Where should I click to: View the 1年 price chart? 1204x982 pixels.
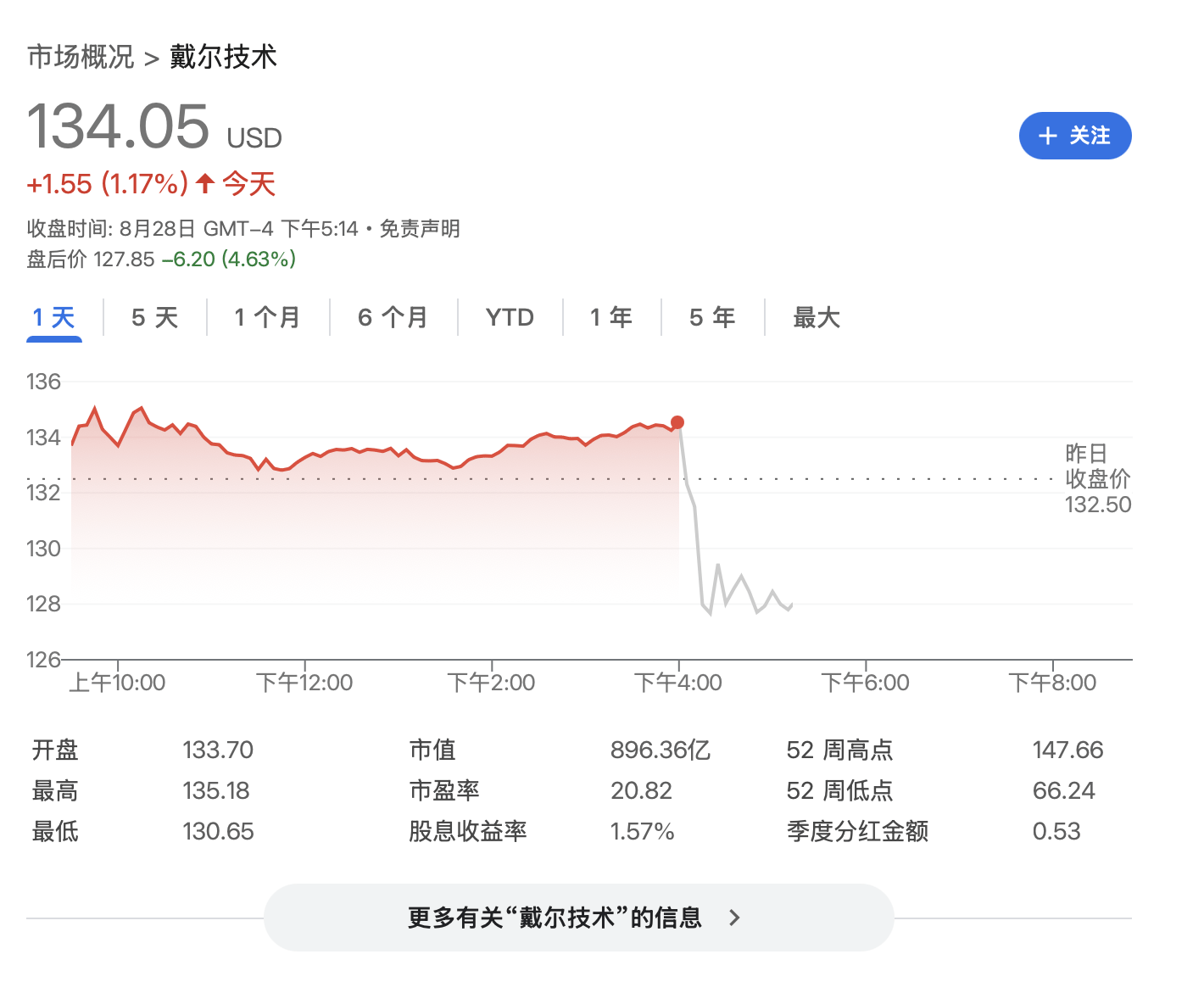click(x=611, y=317)
